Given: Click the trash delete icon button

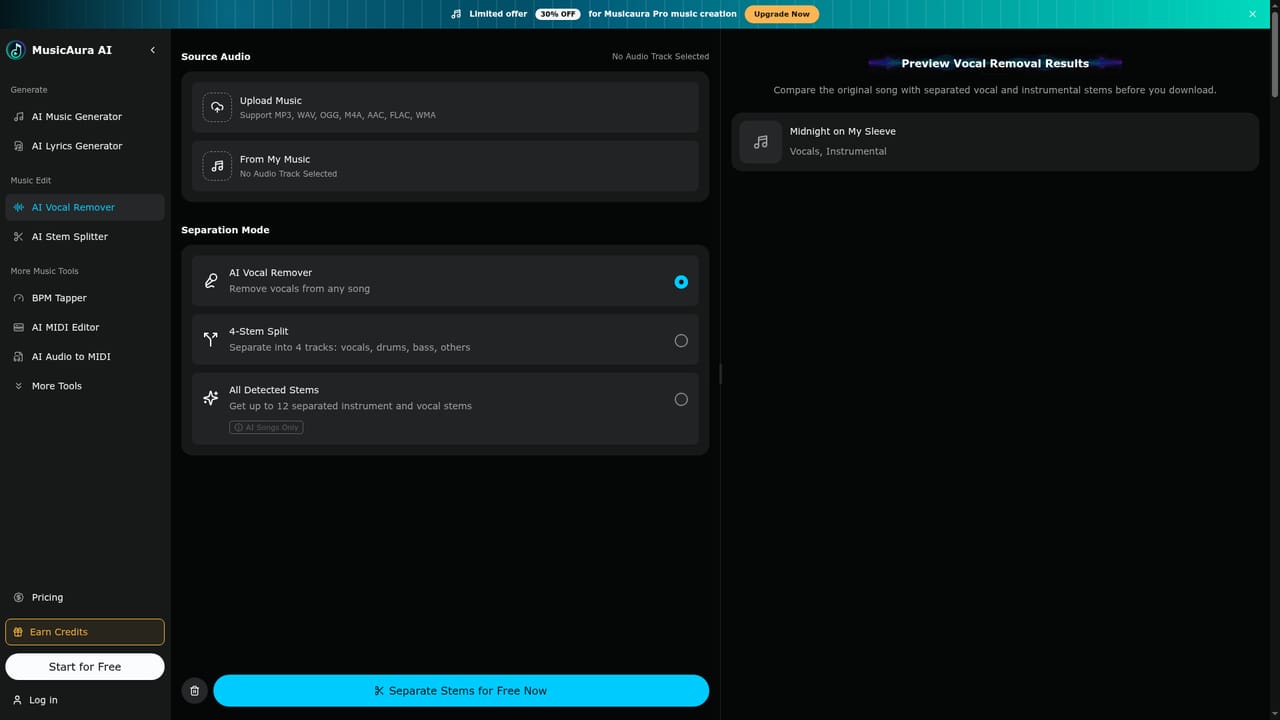Looking at the screenshot, I should click(x=195, y=691).
